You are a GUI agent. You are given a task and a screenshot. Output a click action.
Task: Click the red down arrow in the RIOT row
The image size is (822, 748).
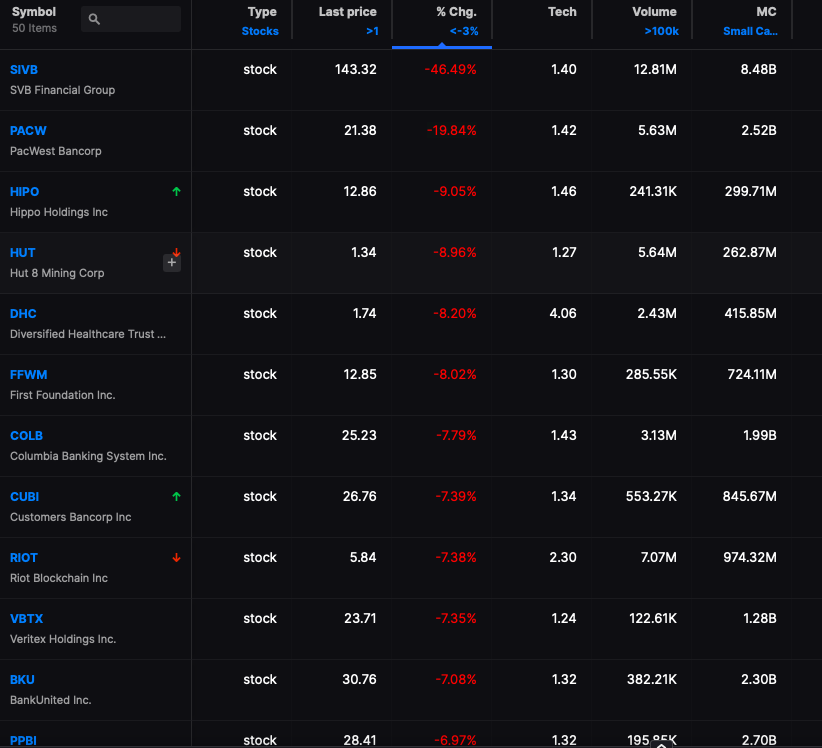pyautogui.click(x=177, y=558)
